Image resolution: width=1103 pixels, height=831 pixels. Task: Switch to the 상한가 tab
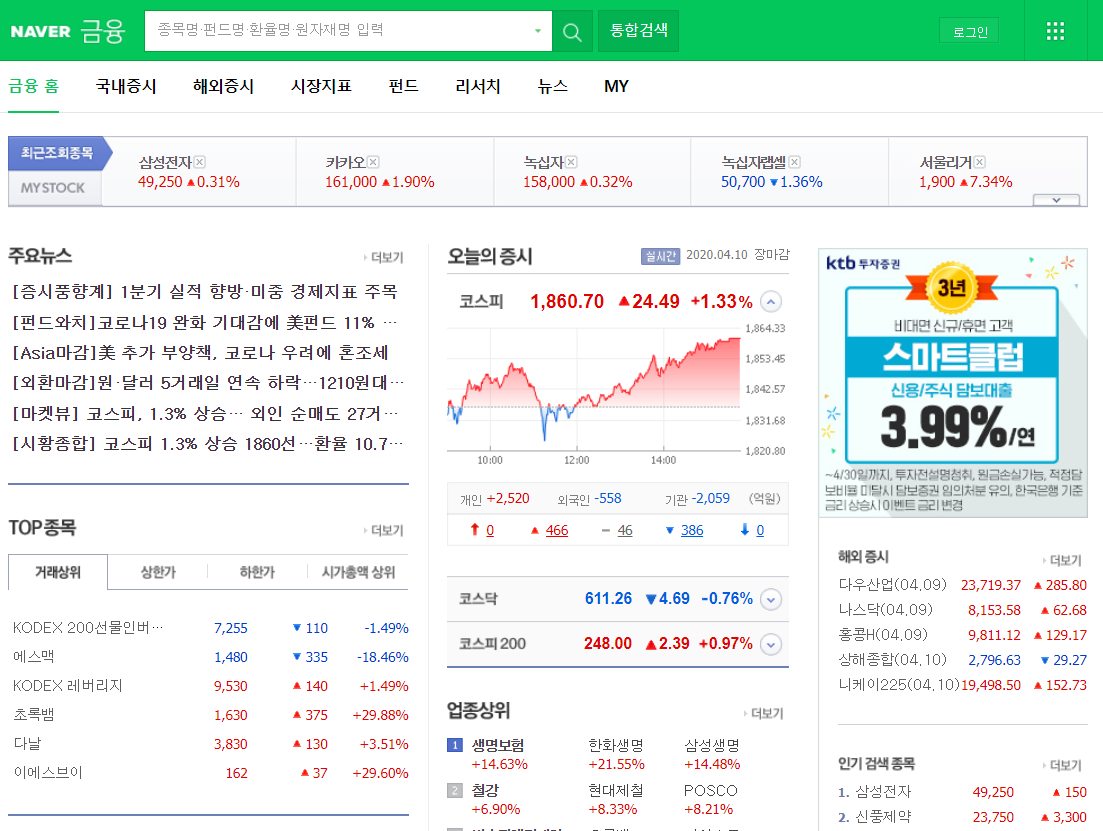pos(158,572)
